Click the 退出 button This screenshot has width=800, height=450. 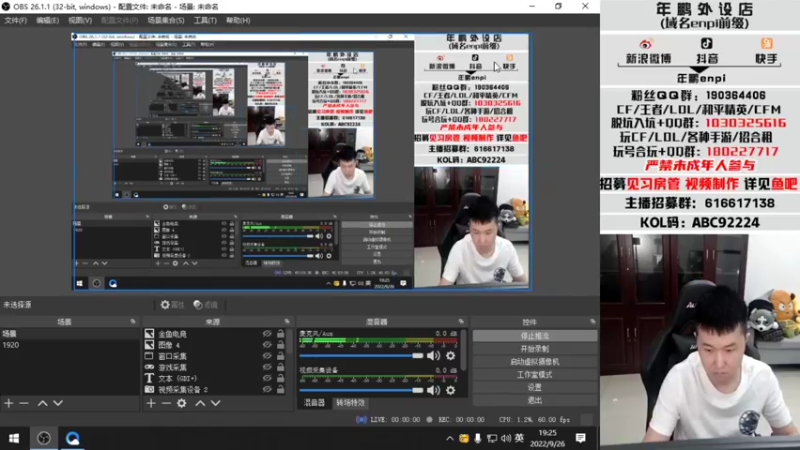tap(535, 400)
